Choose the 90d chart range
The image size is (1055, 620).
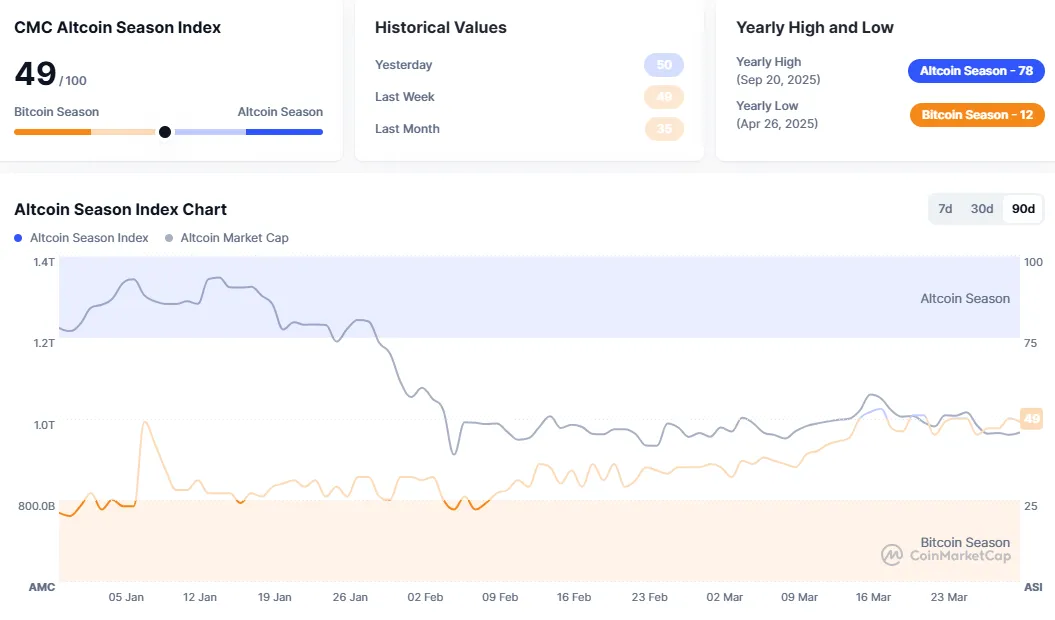click(x=1023, y=209)
